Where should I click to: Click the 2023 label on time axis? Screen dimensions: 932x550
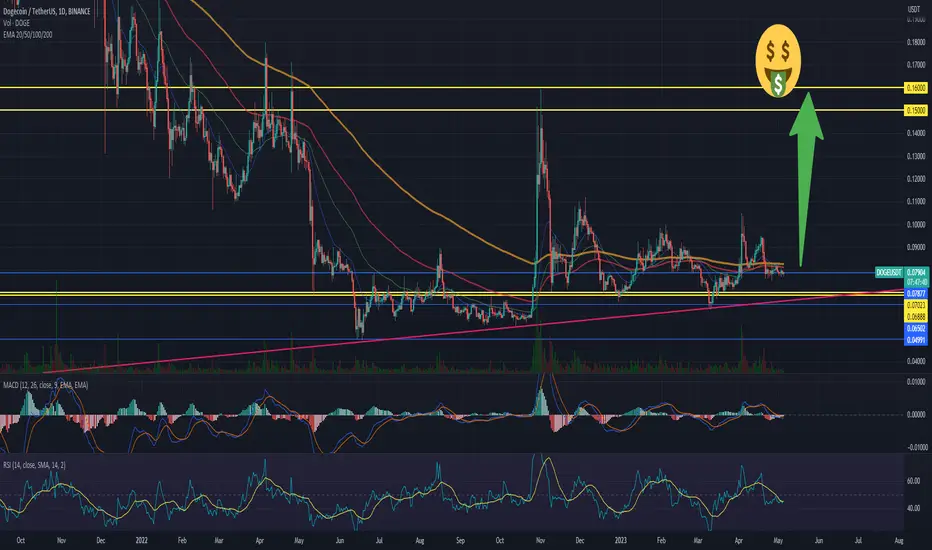pos(621,540)
